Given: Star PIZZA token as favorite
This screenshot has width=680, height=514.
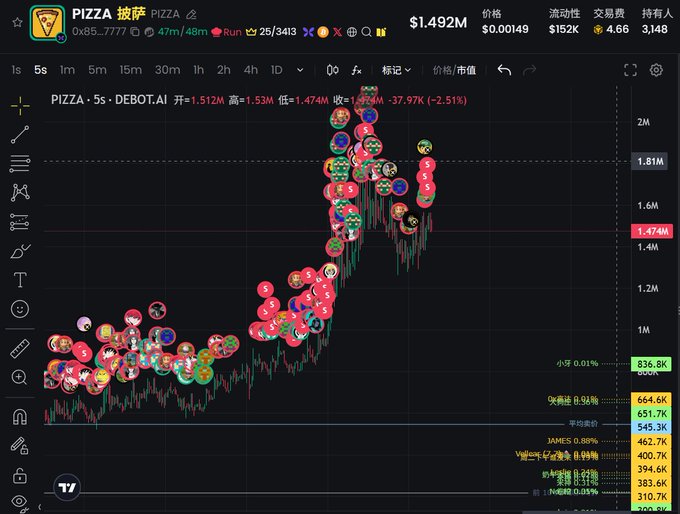Looking at the screenshot, I should (x=17, y=22).
